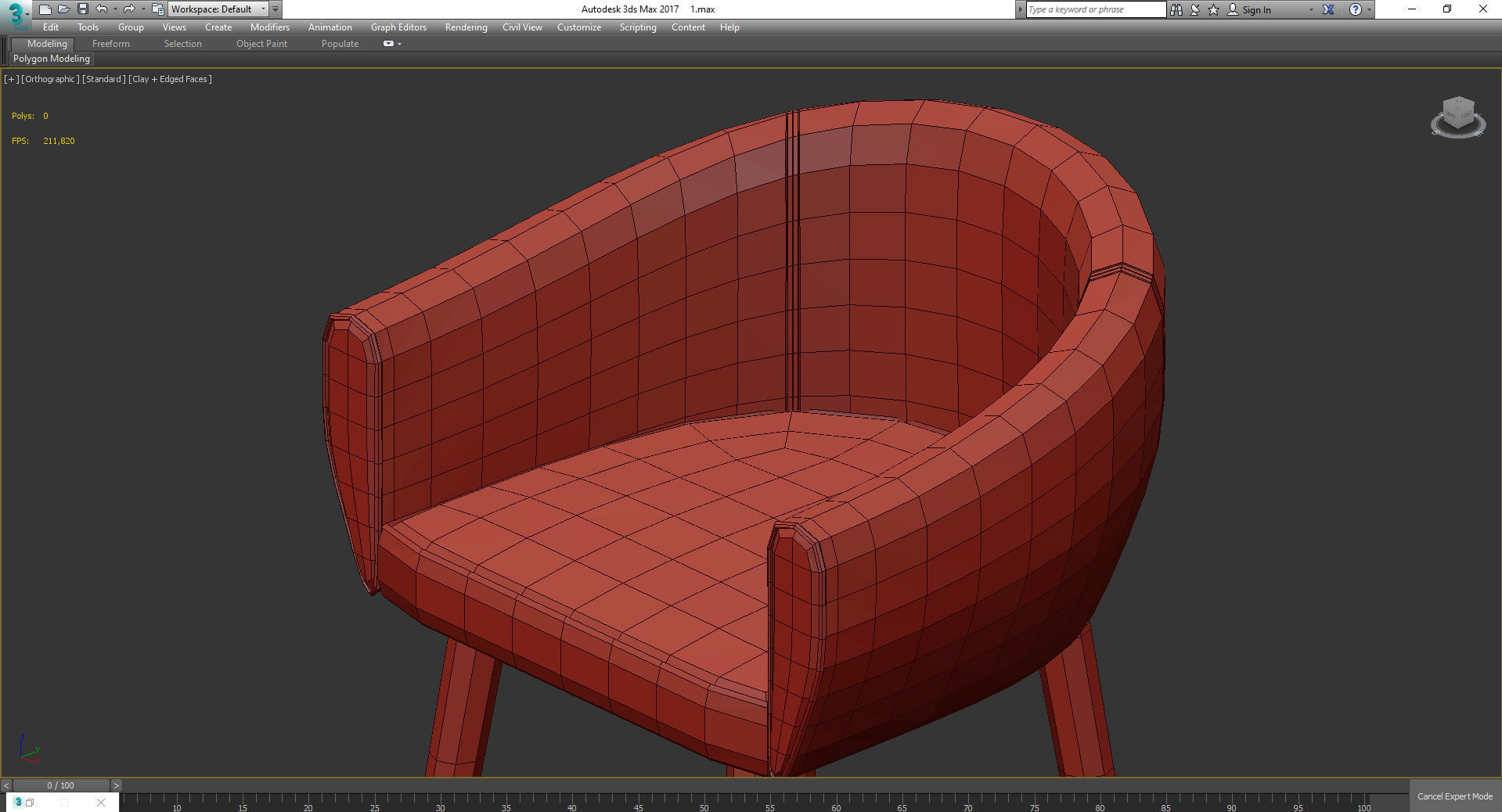Click the viewport [+] general menu label
The height and width of the screenshot is (812, 1502).
11,79
